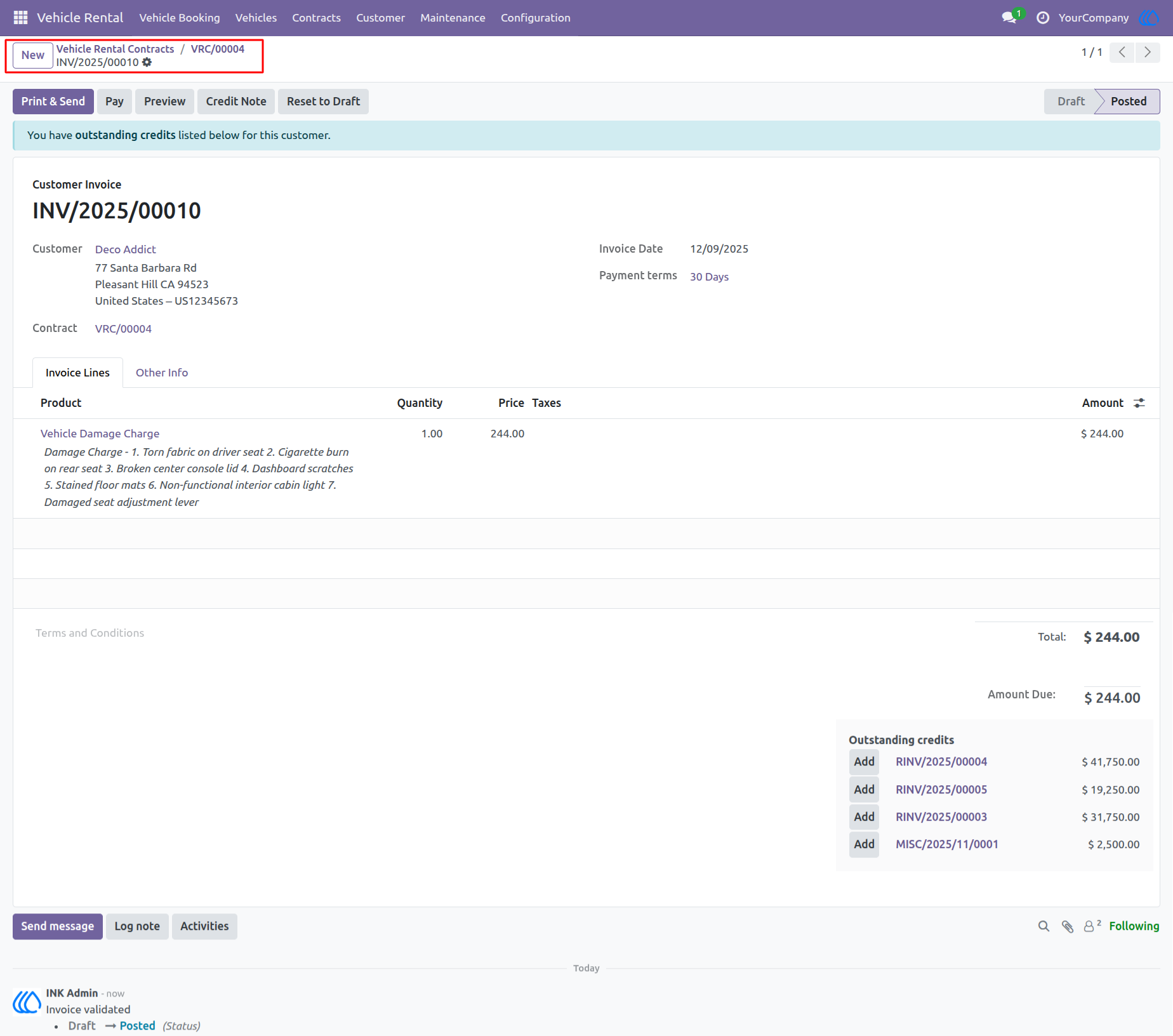The width and height of the screenshot is (1173, 1036).
Task: Click the user avatar in the top bar
Action: [1149, 18]
